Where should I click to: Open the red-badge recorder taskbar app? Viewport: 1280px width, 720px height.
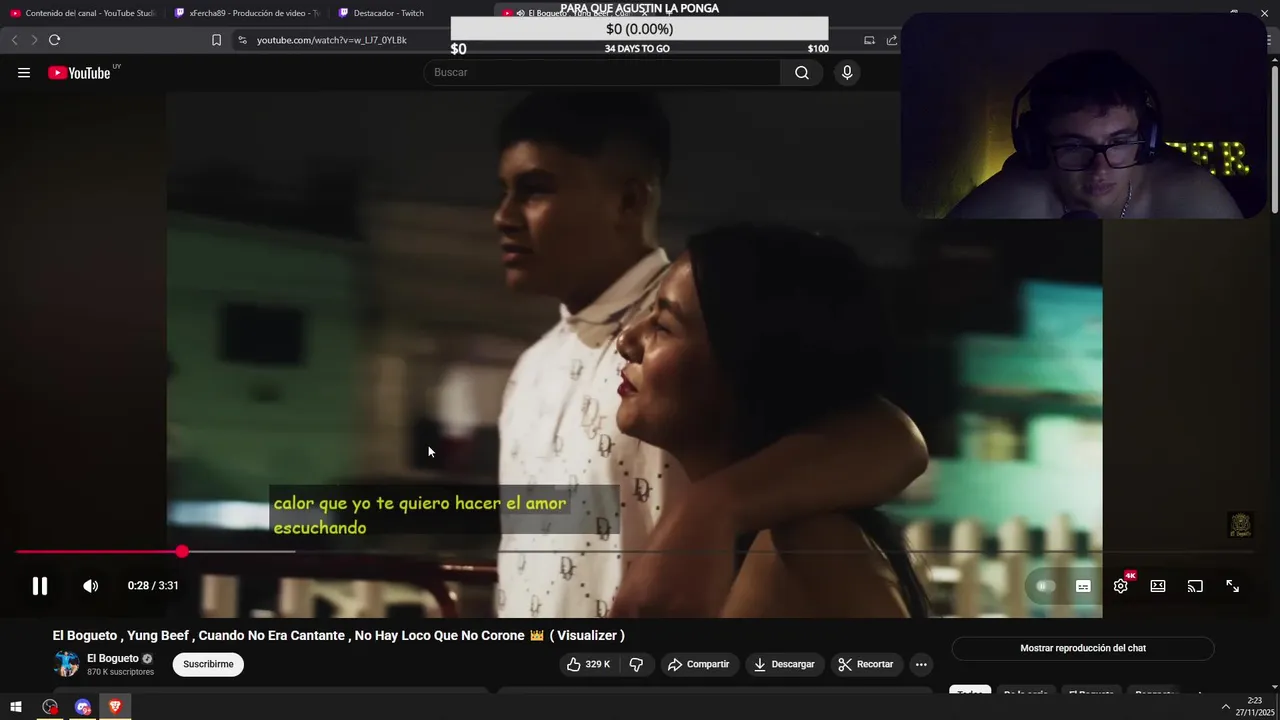coord(50,707)
